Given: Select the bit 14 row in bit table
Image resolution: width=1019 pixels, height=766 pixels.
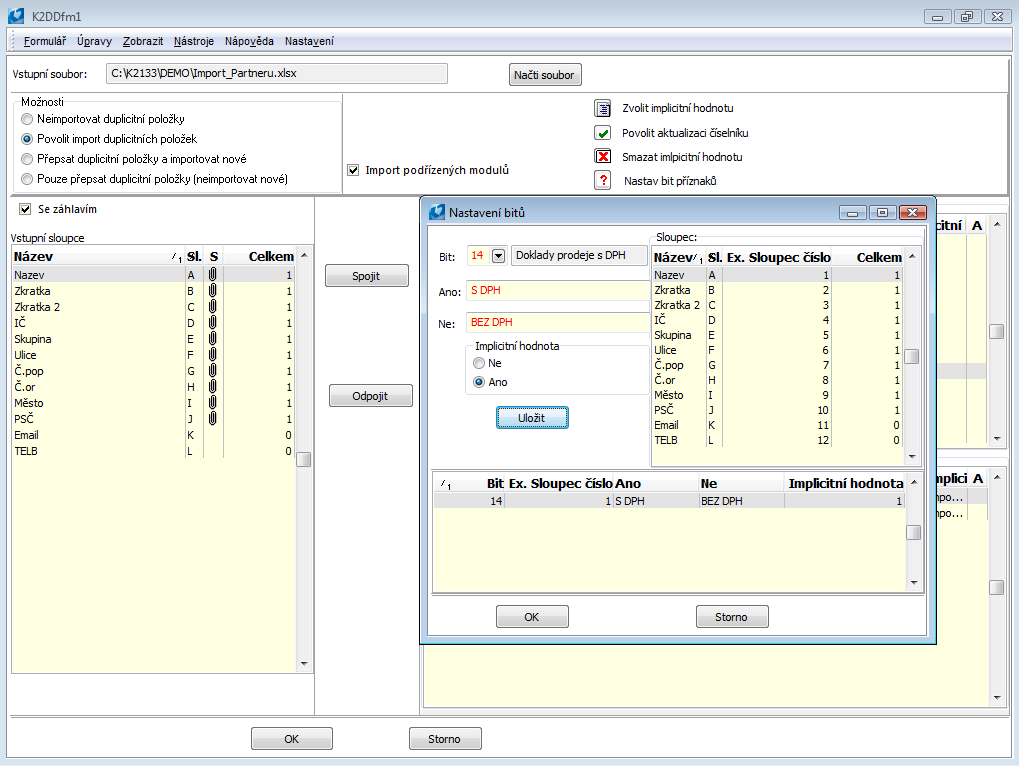Looking at the screenshot, I should click(x=669, y=501).
